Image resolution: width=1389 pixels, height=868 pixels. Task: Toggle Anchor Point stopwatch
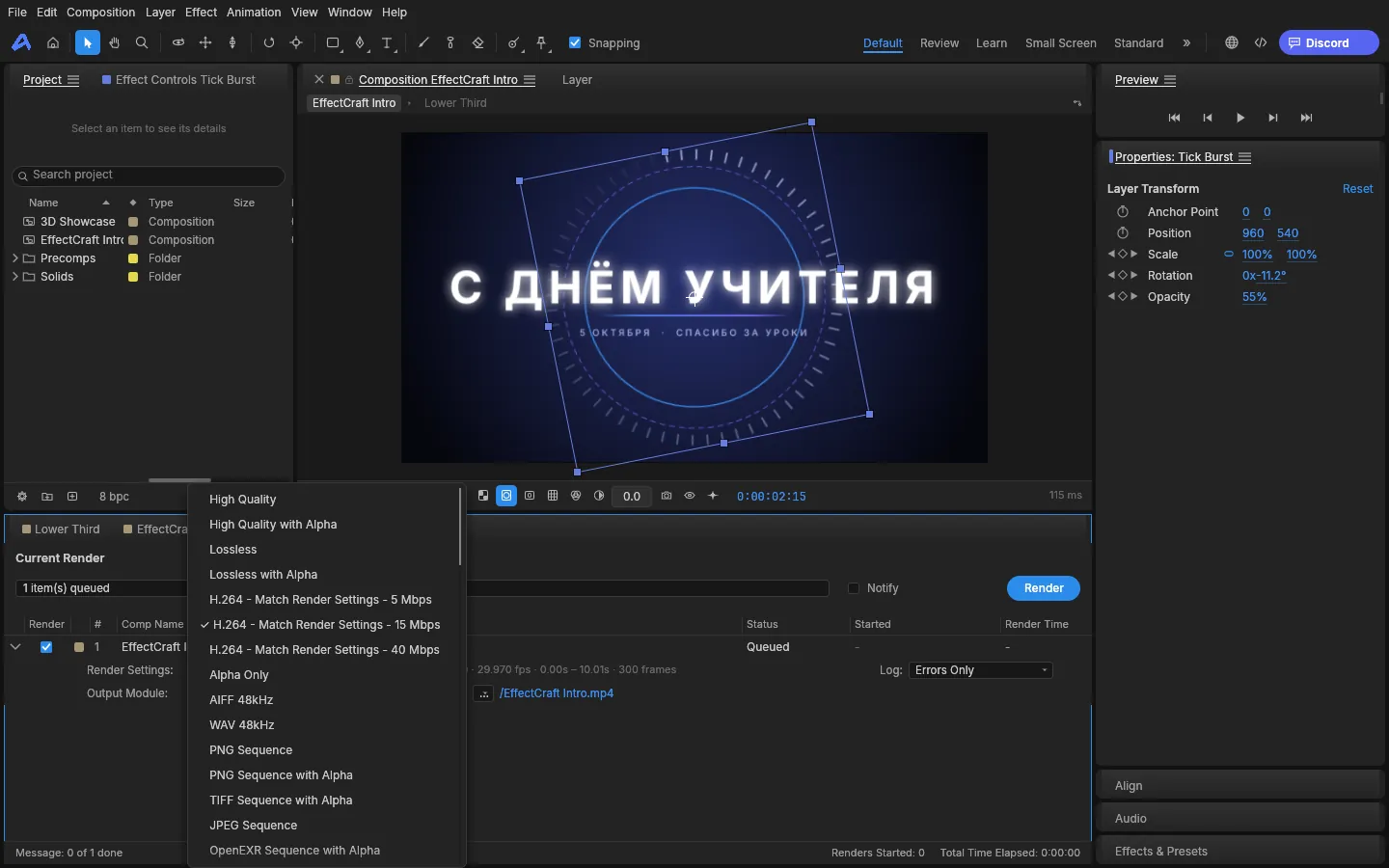pos(1123,212)
